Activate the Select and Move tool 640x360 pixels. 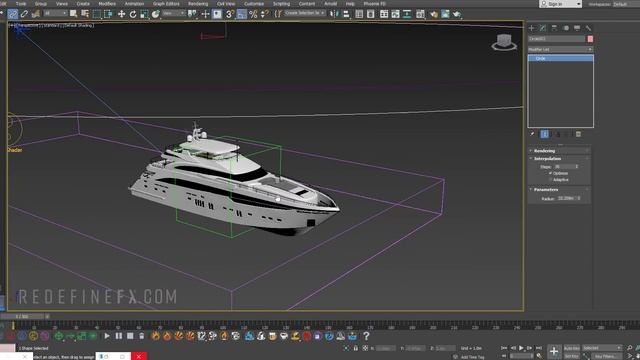pyautogui.click(x=121, y=14)
